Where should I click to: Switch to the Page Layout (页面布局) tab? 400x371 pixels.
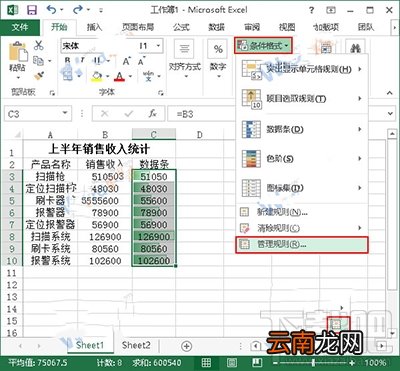(138, 27)
